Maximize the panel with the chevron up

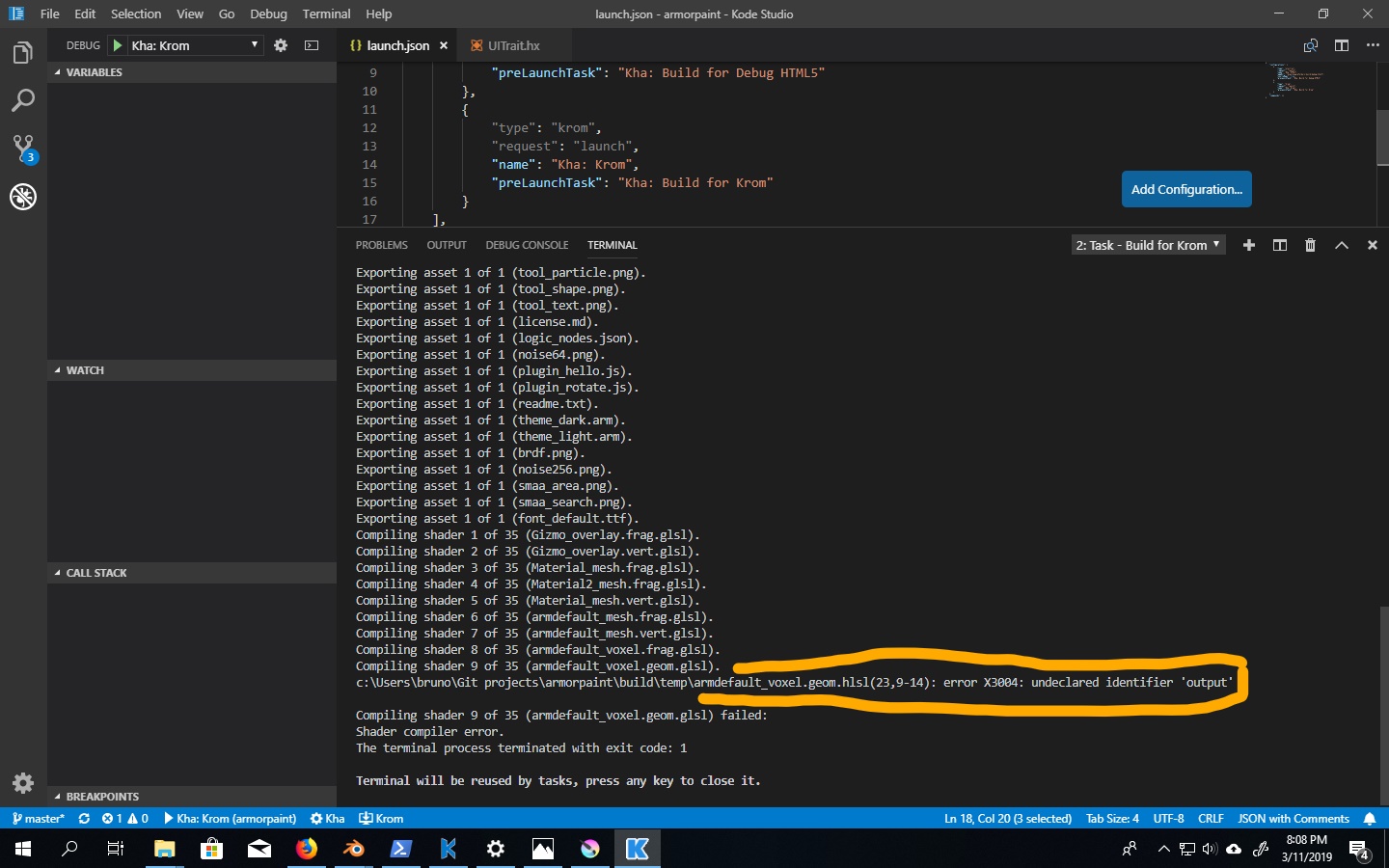tap(1342, 245)
